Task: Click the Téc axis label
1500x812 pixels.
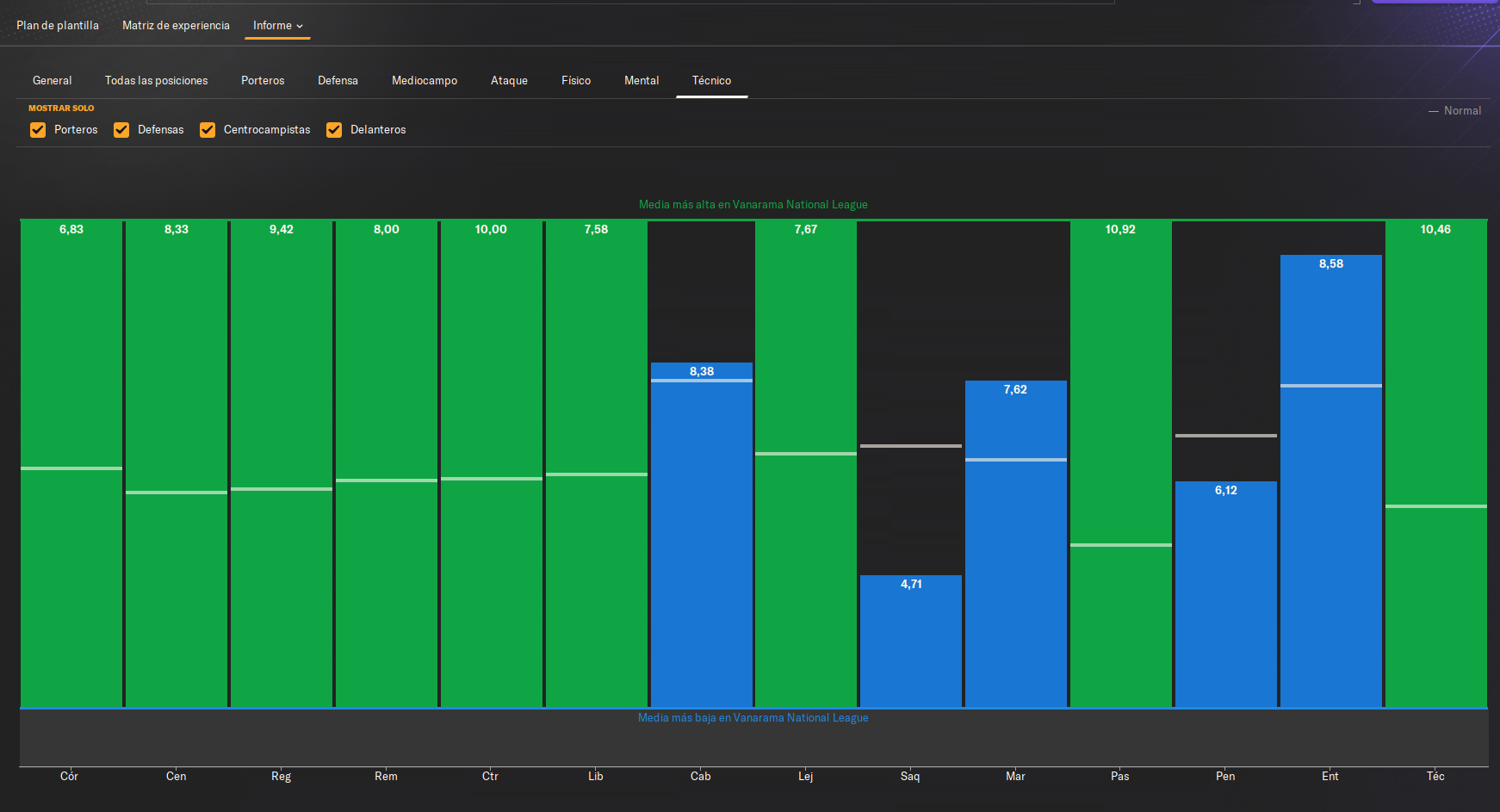Action: point(1435,777)
